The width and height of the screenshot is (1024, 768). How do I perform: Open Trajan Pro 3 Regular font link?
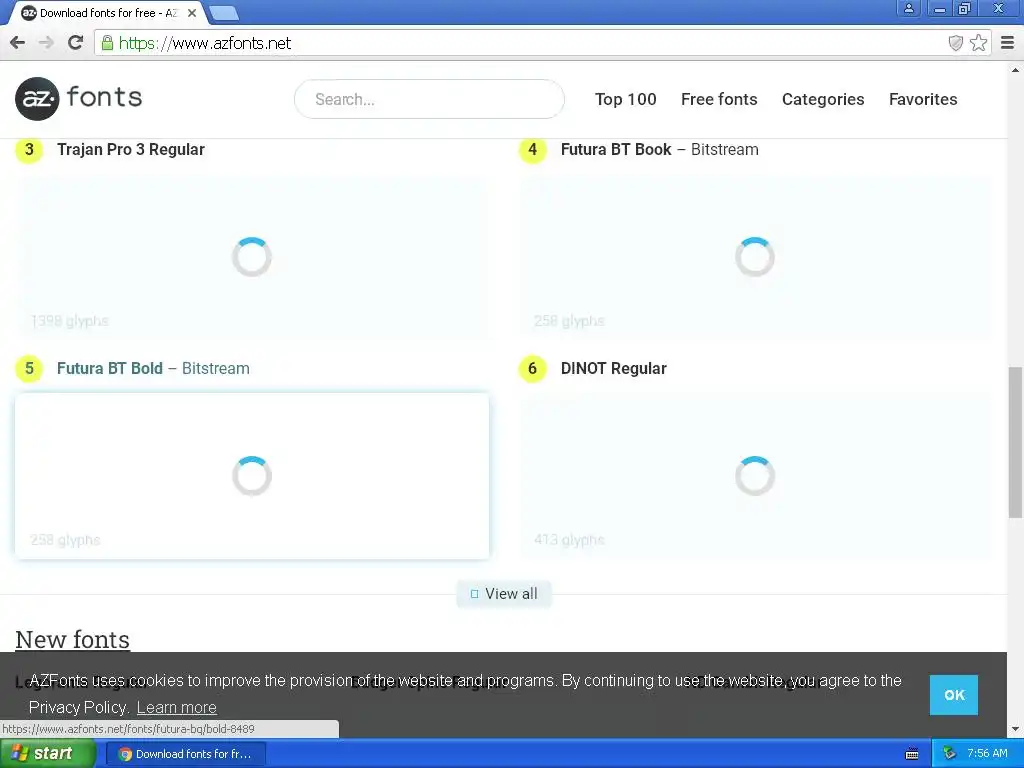coord(131,150)
